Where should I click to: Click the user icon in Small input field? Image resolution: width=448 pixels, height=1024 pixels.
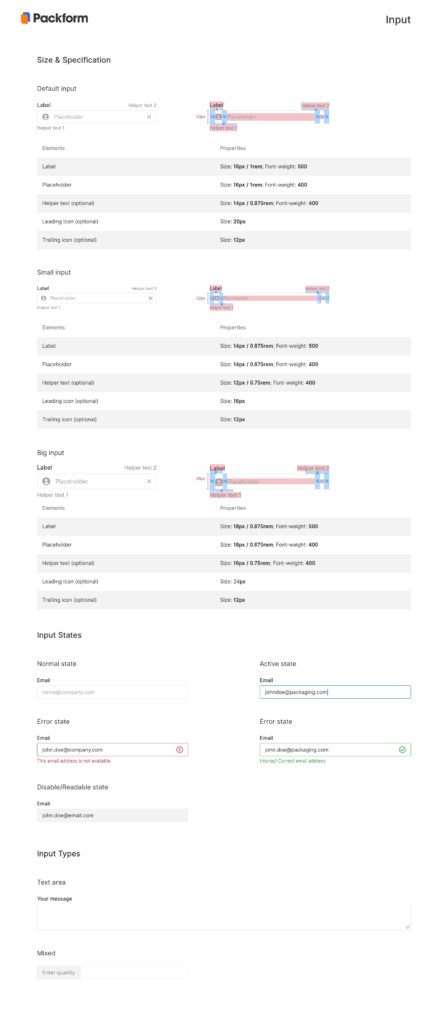44,298
